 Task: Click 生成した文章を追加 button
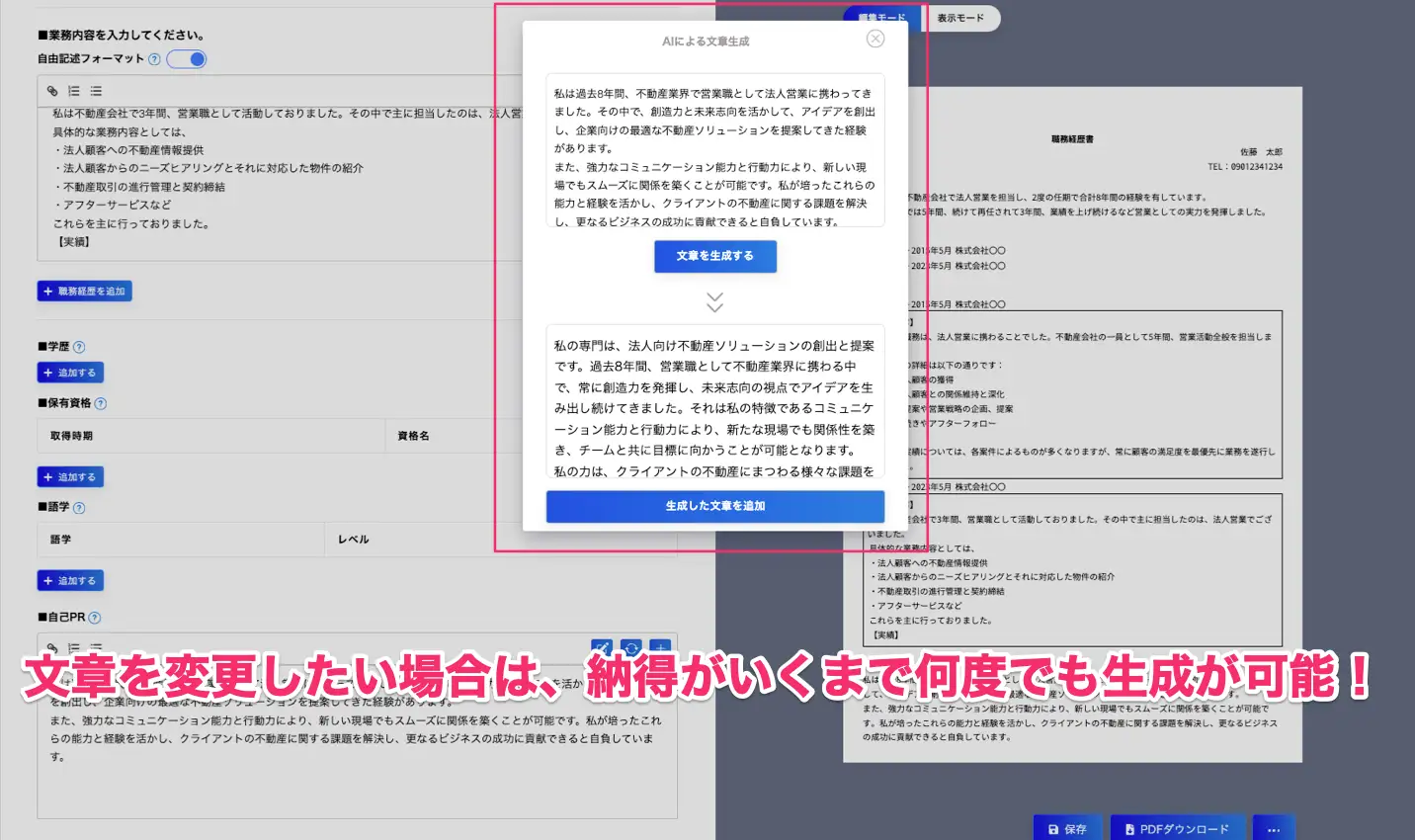(x=715, y=506)
